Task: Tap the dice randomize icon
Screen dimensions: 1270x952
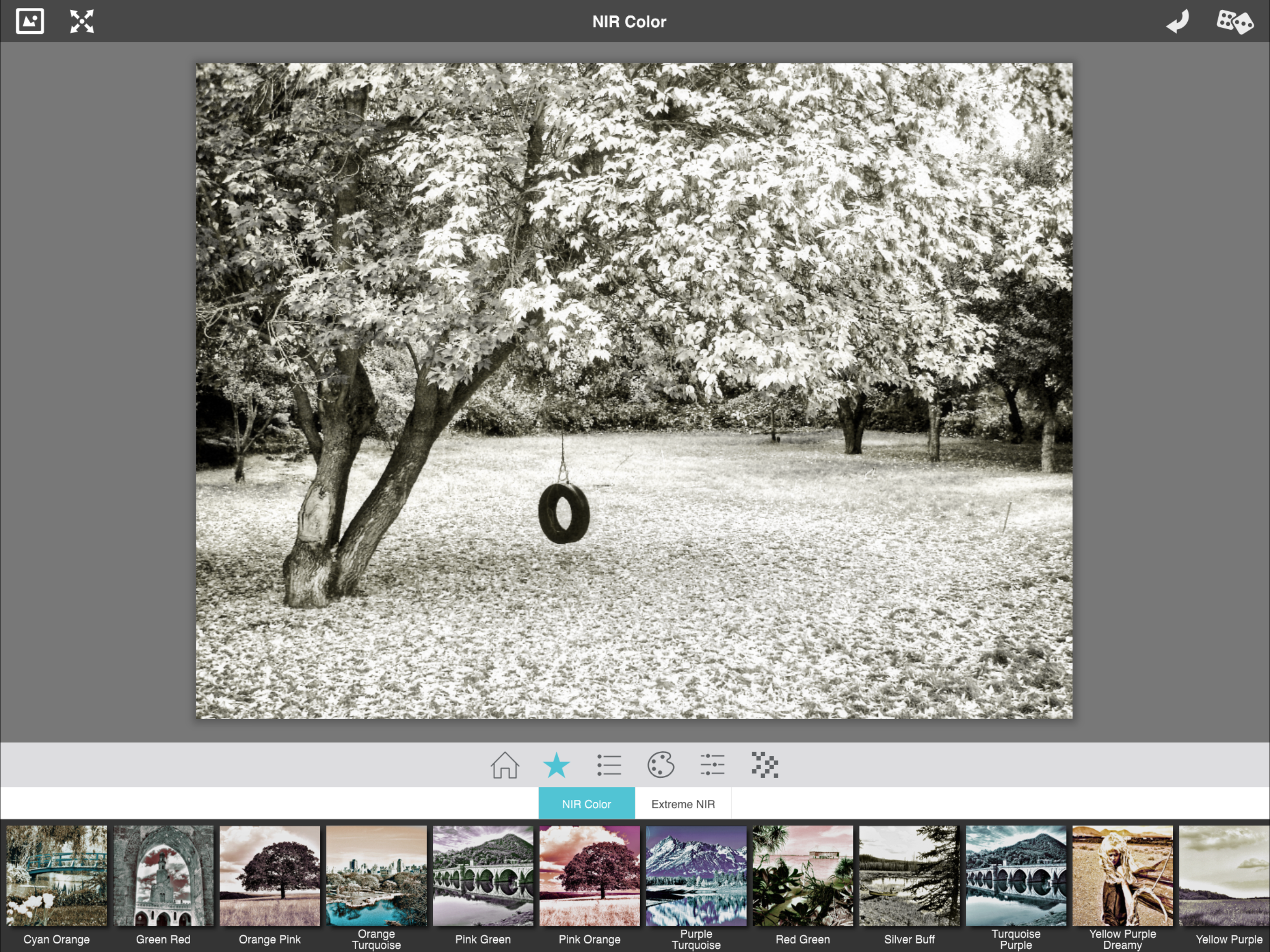Action: (1234, 22)
